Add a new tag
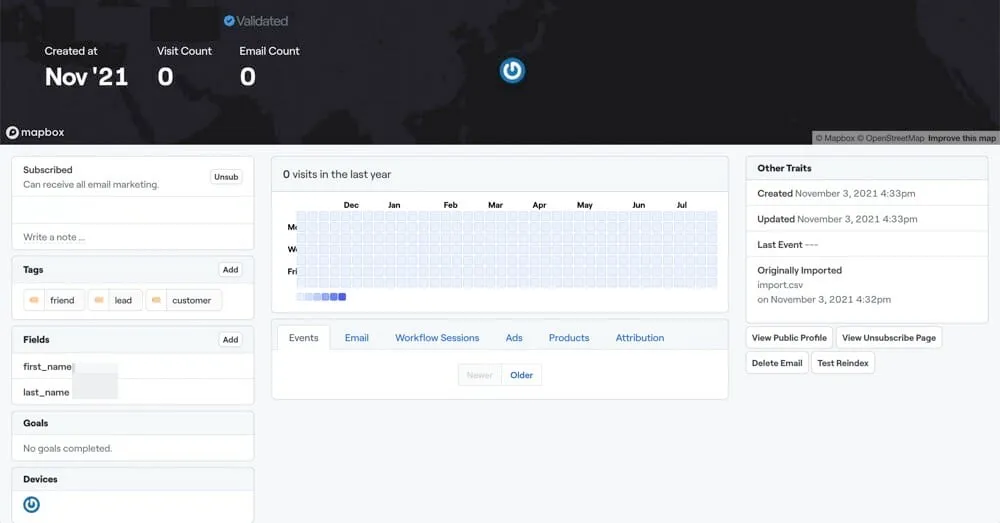 [230, 270]
